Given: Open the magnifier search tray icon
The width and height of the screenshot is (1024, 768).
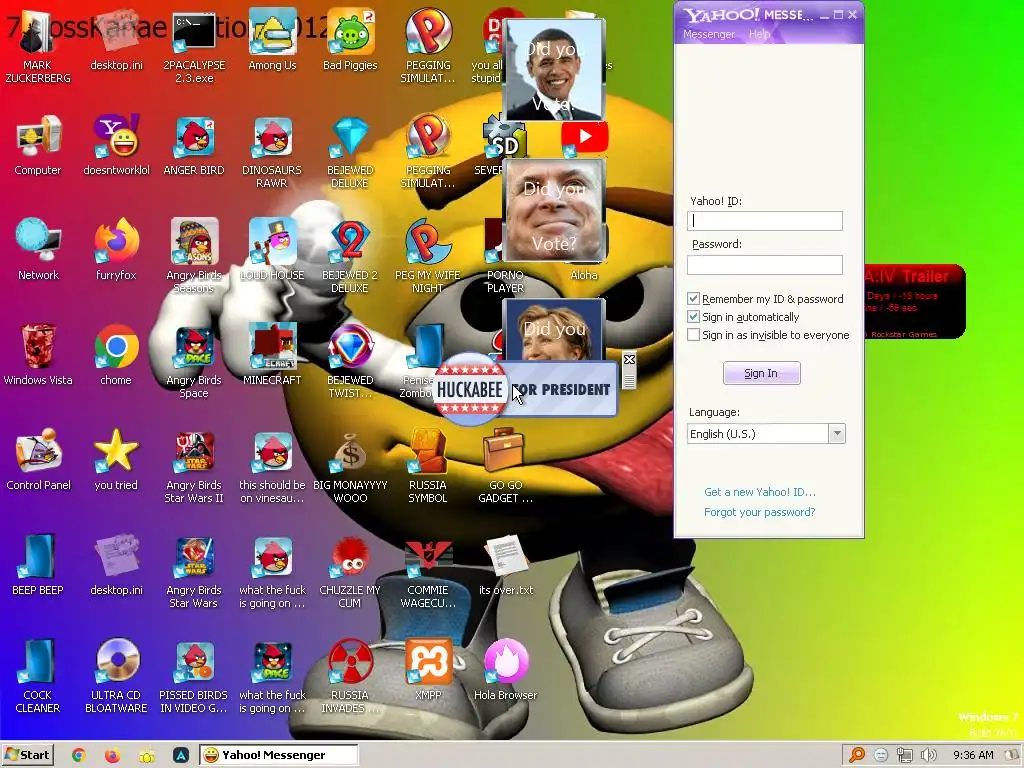Looking at the screenshot, I should point(856,756).
